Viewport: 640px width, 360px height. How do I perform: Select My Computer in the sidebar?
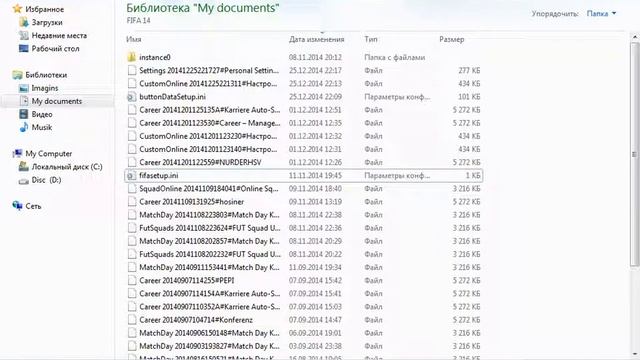pyautogui.click(x=49, y=153)
